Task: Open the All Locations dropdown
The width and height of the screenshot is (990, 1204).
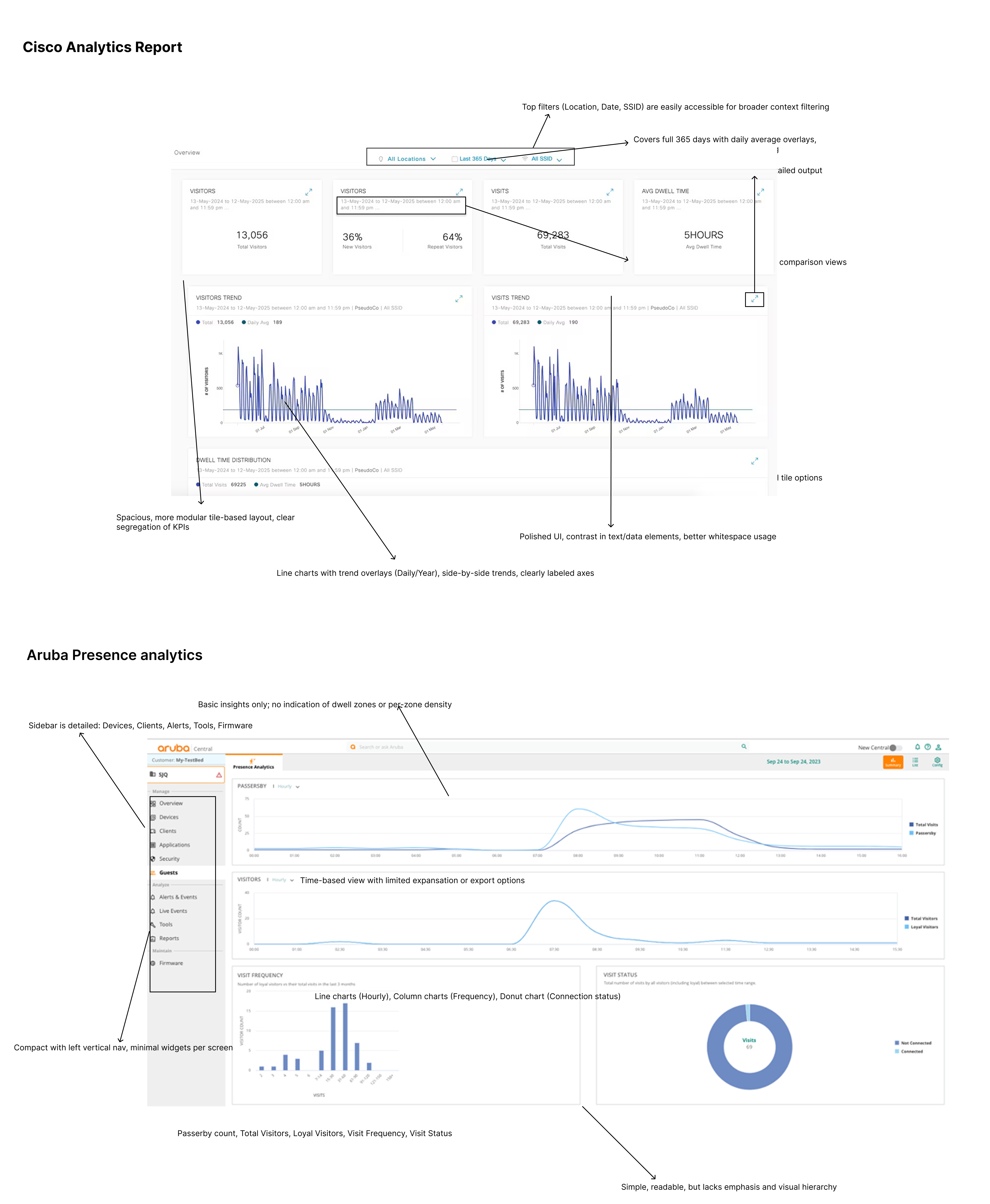Action: pos(408,159)
